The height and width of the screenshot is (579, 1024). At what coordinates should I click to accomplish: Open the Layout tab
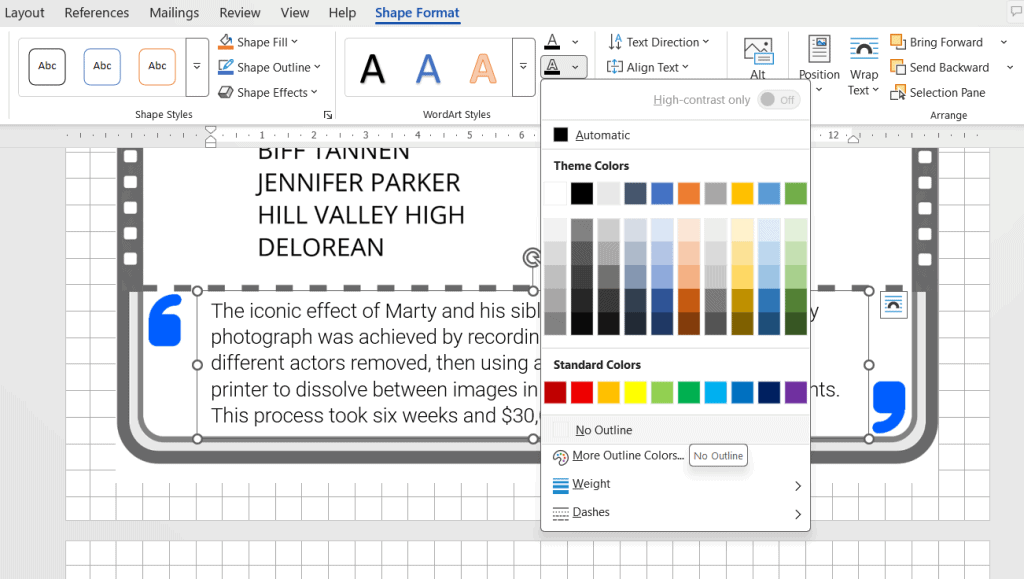[x=24, y=12]
